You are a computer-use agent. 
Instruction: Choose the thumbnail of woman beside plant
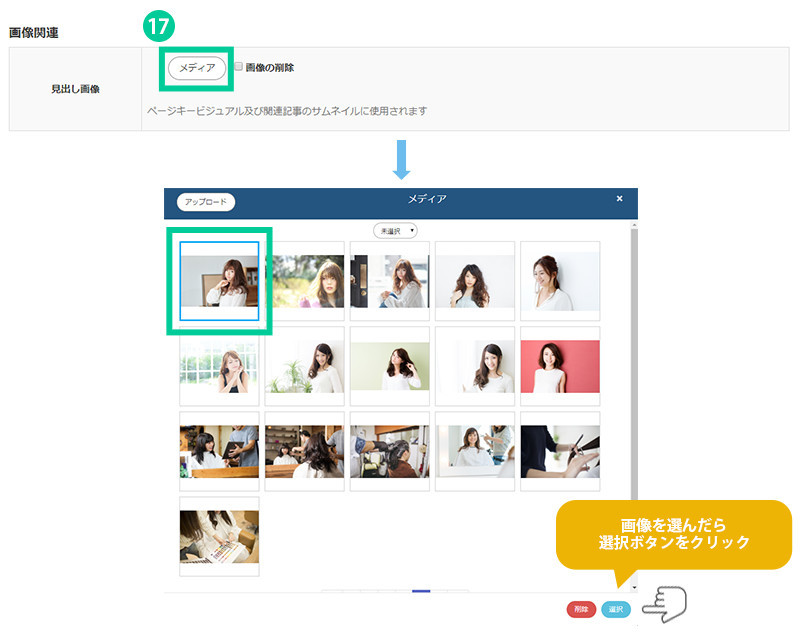pos(305,365)
